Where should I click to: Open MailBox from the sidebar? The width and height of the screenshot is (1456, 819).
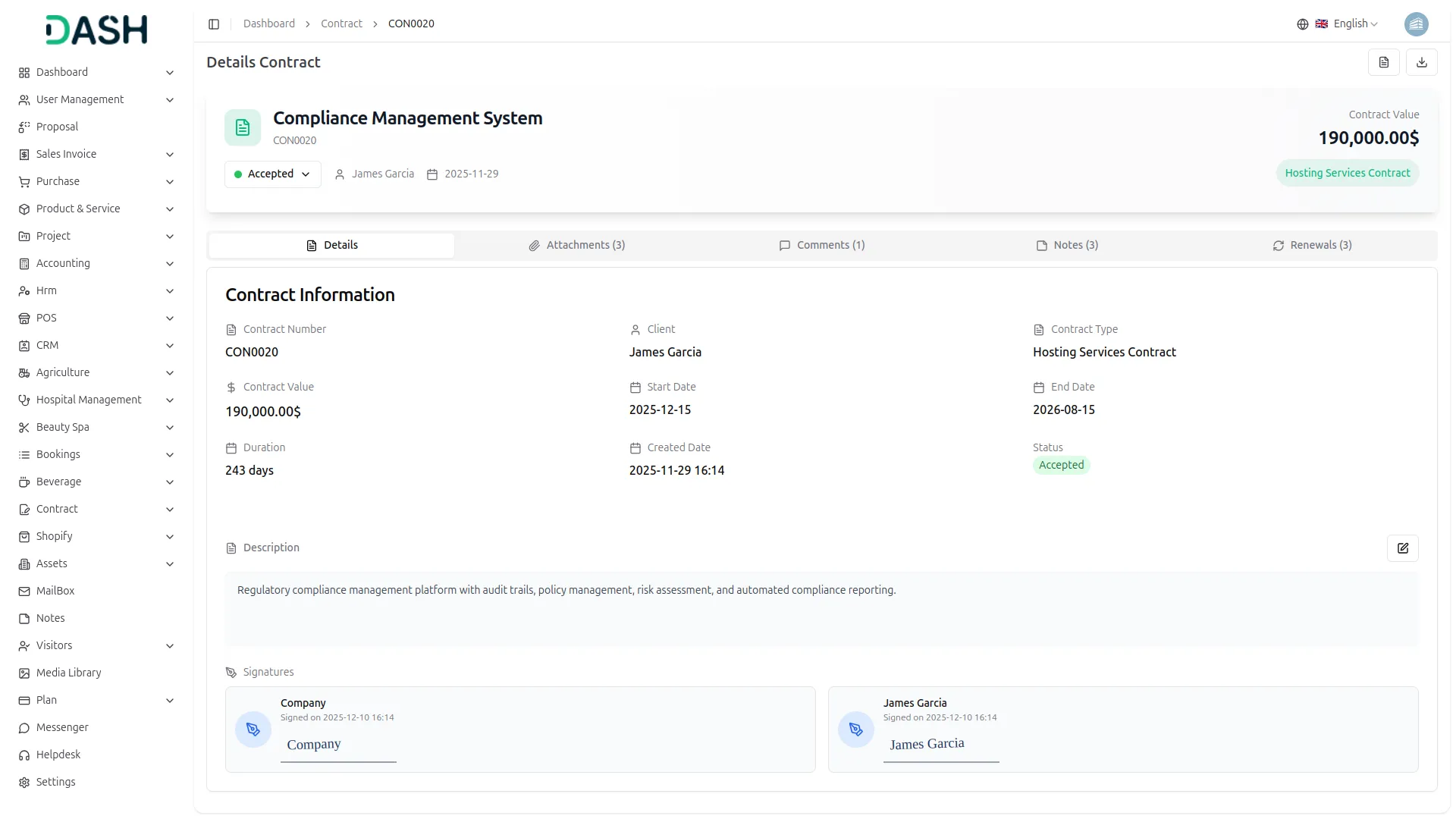click(55, 591)
